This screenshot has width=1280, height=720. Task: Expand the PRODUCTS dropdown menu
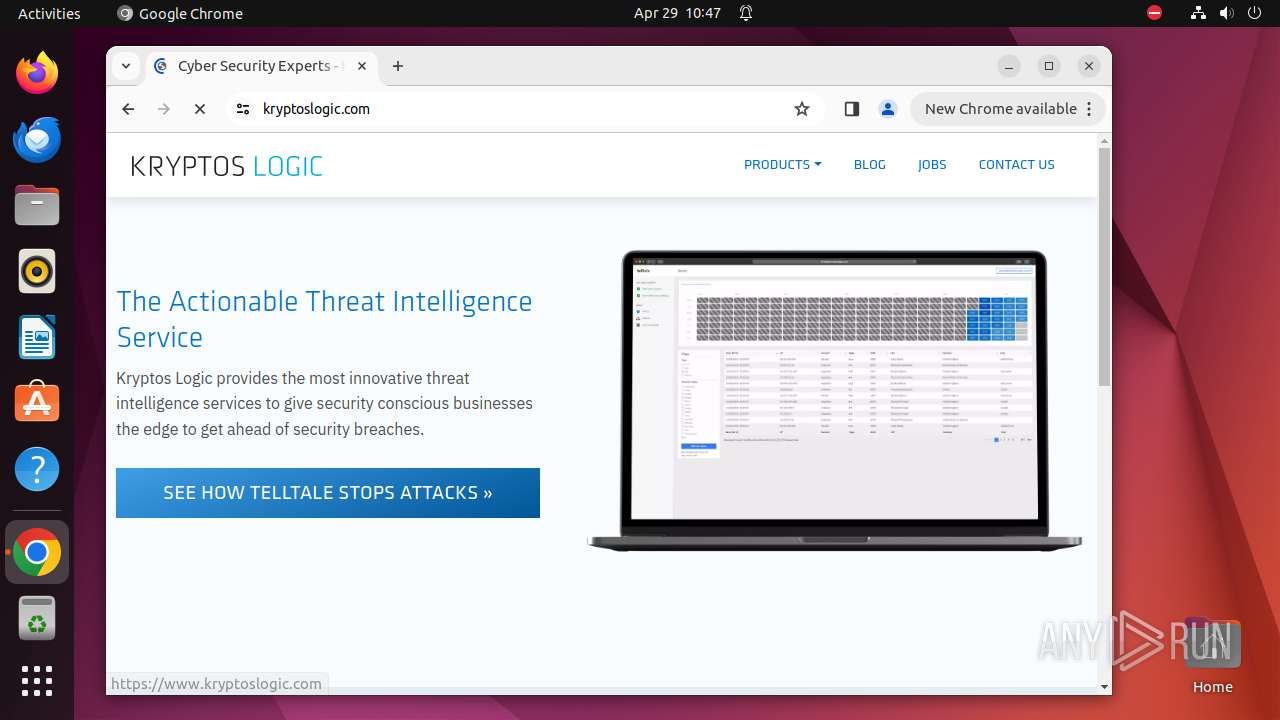click(x=782, y=165)
